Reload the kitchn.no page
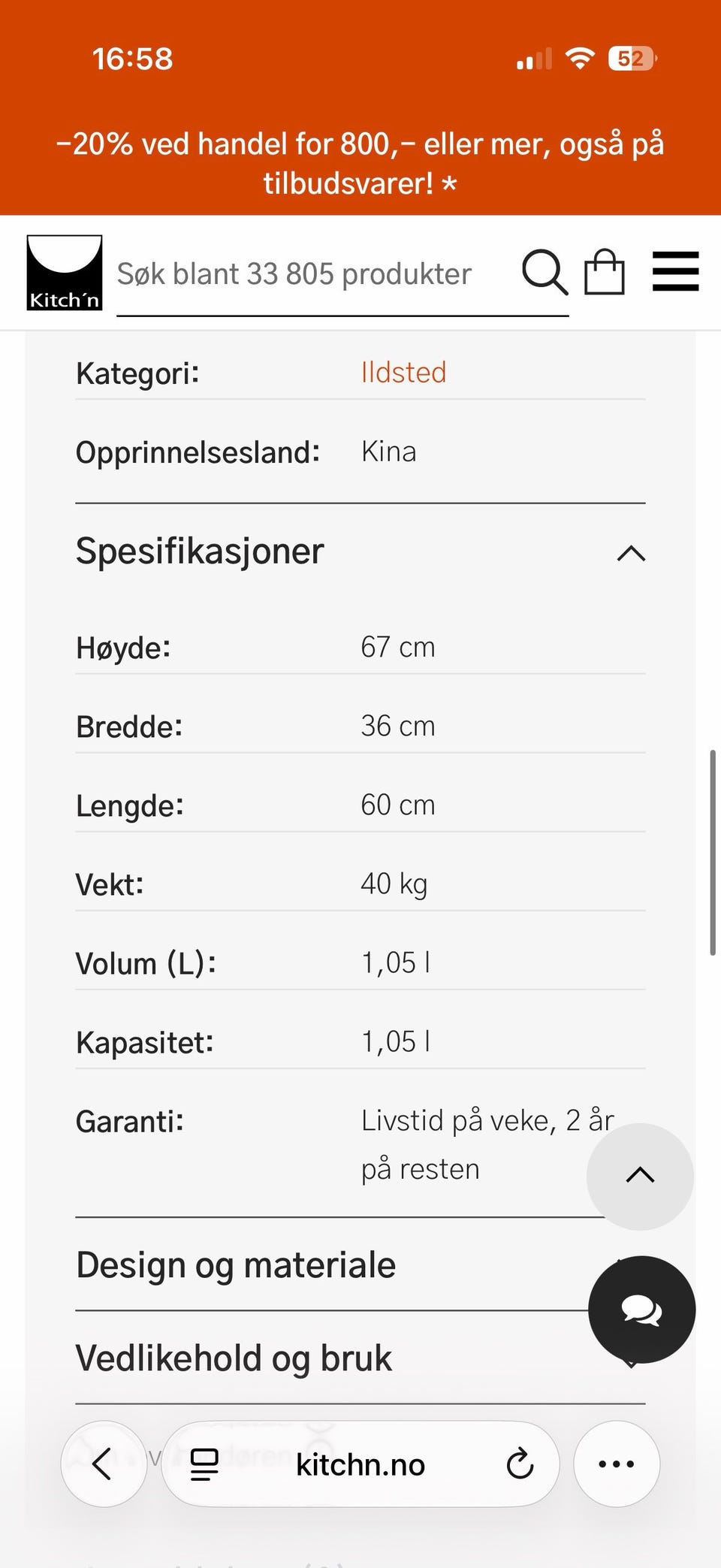Image resolution: width=721 pixels, height=1568 pixels. (520, 1464)
